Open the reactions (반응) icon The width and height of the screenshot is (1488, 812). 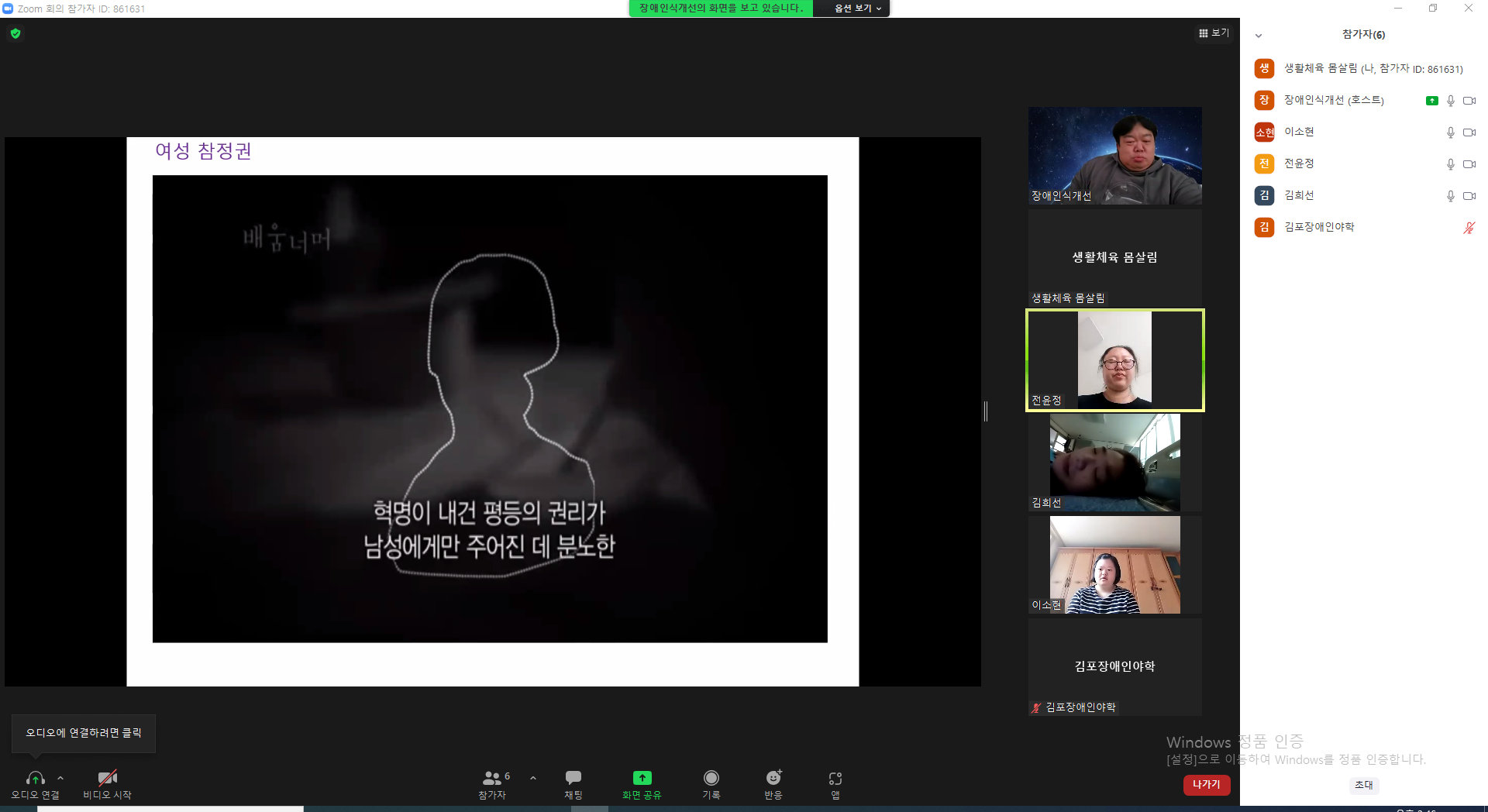(773, 778)
